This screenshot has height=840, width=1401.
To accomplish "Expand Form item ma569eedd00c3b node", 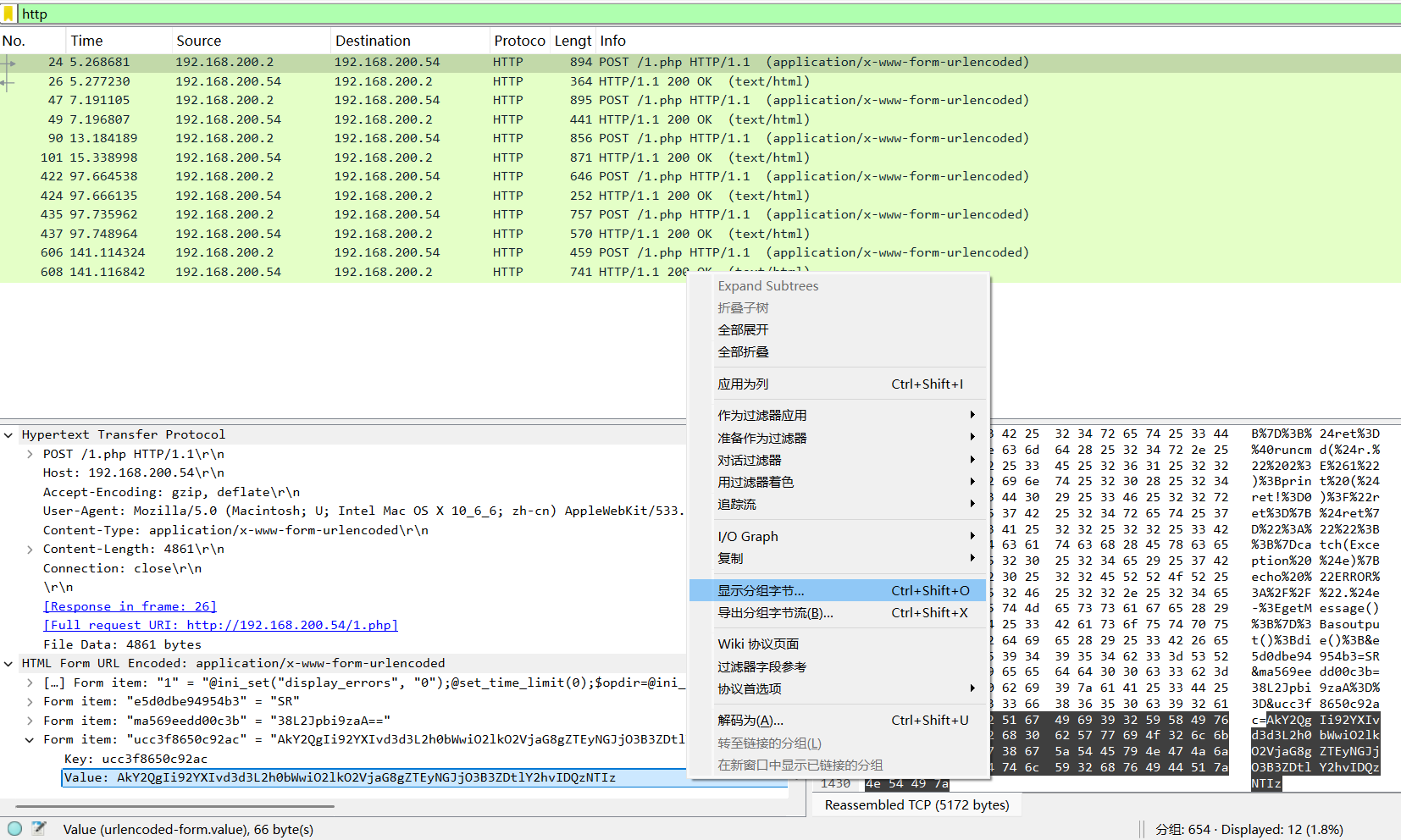I will [x=30, y=721].
